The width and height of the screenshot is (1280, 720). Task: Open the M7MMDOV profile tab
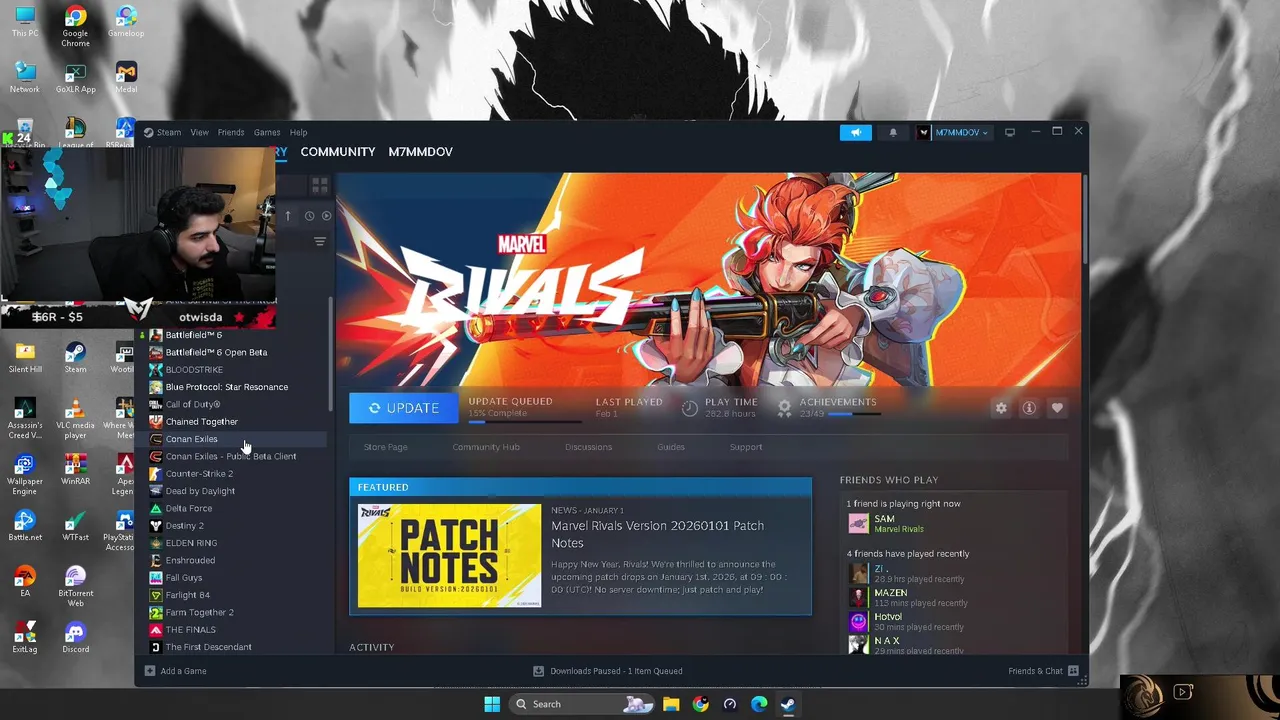click(421, 152)
